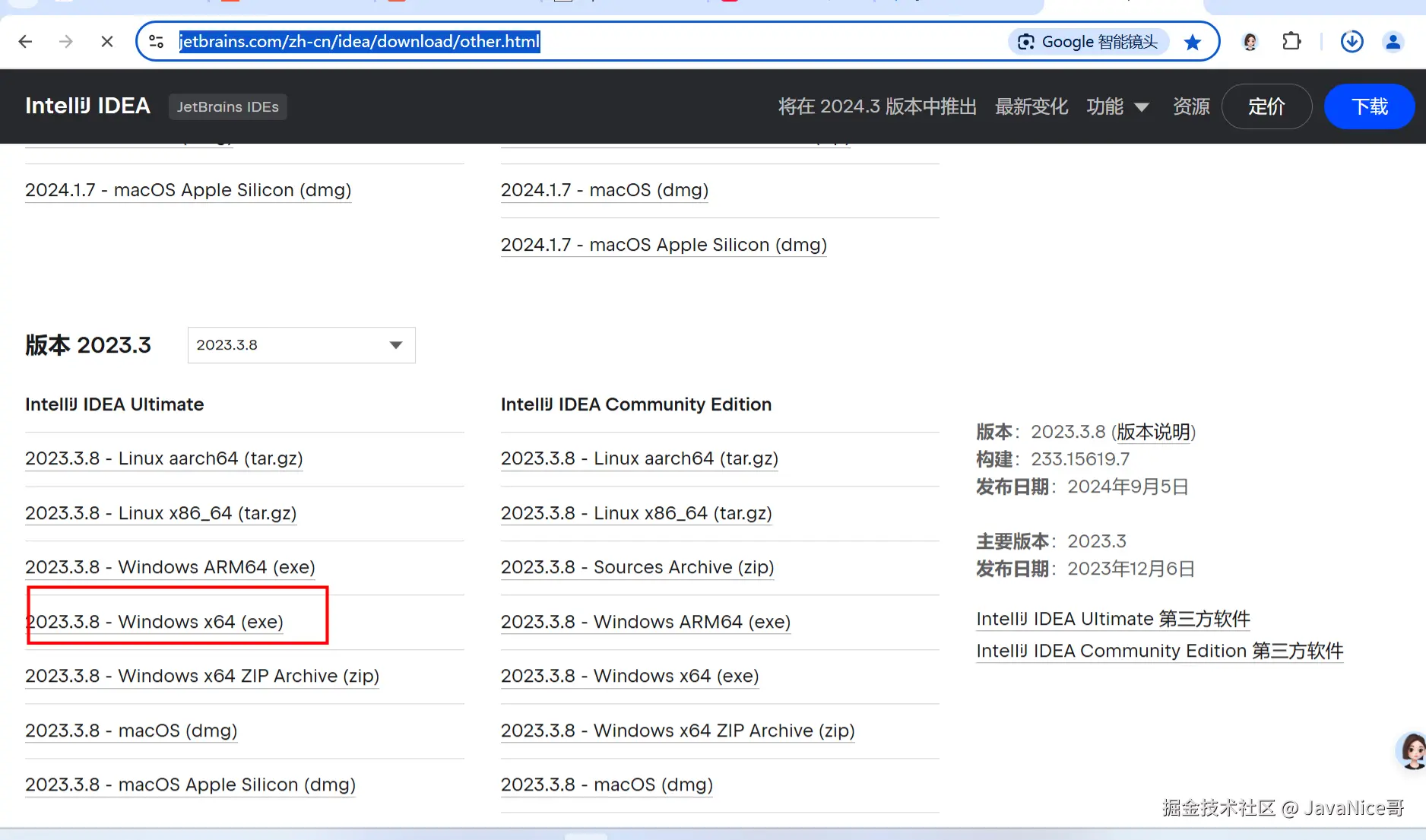
Task: Open the 版本说明 release notes link
Action: click(x=1154, y=432)
